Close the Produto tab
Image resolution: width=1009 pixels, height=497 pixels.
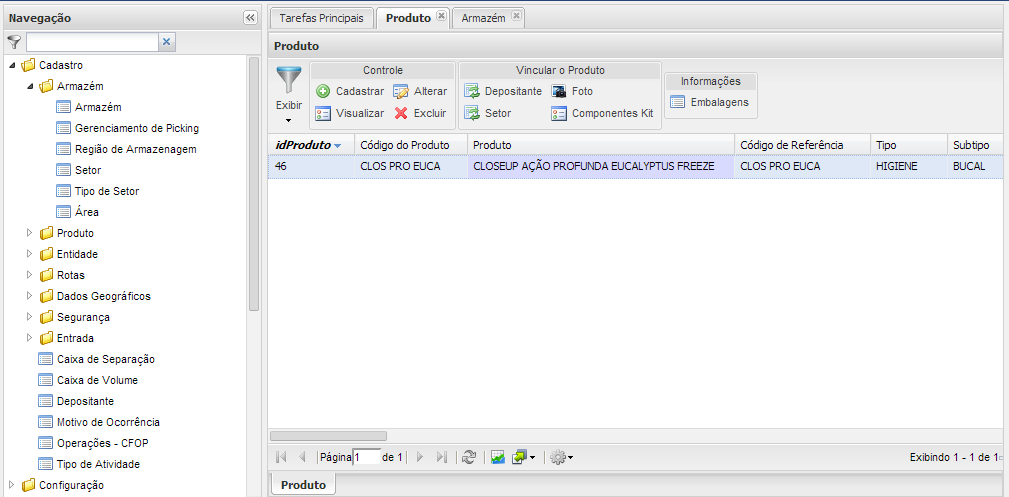coord(441,16)
